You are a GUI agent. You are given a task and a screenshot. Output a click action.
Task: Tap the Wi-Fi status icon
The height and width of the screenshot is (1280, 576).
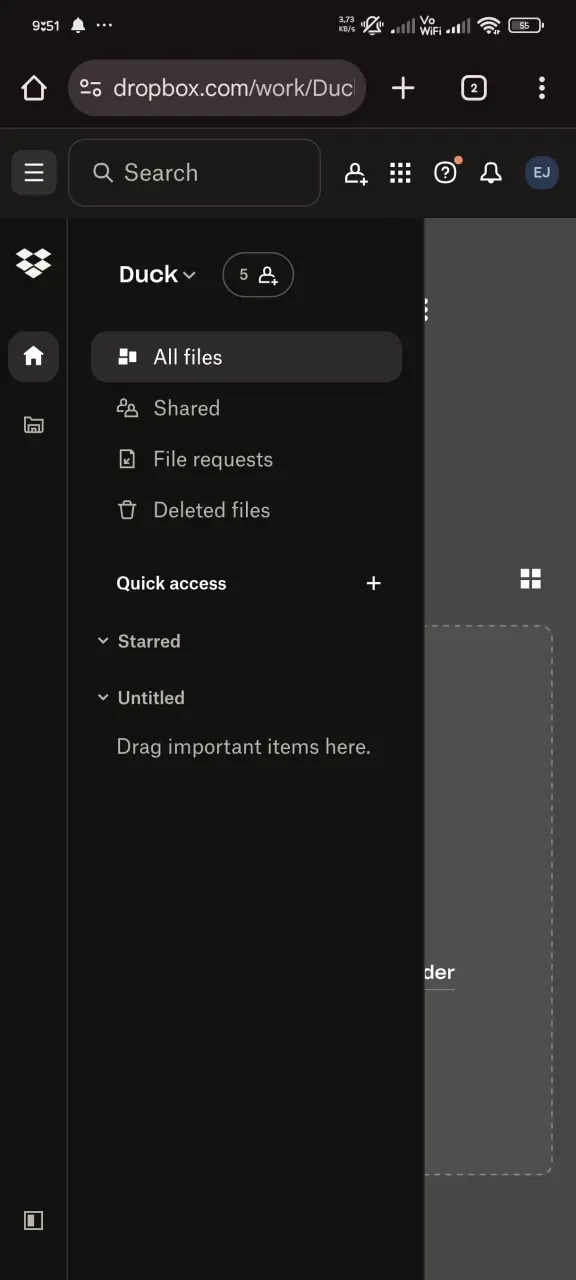click(489, 25)
